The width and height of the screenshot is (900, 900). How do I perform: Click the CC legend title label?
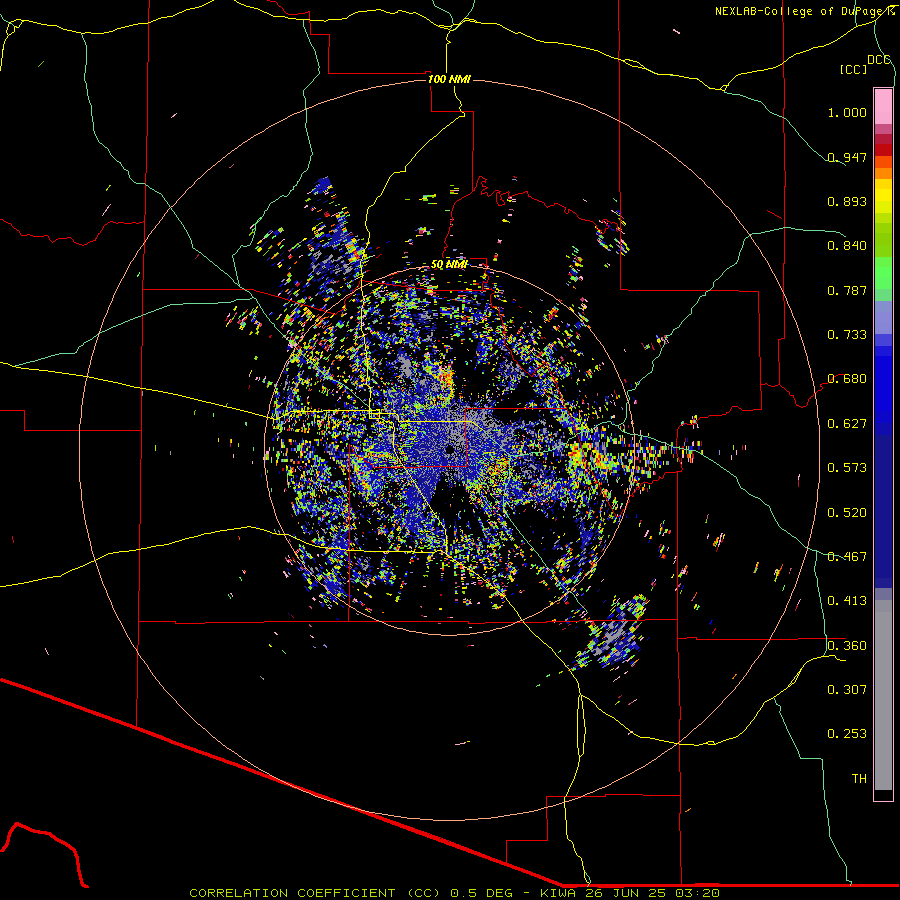point(853,69)
